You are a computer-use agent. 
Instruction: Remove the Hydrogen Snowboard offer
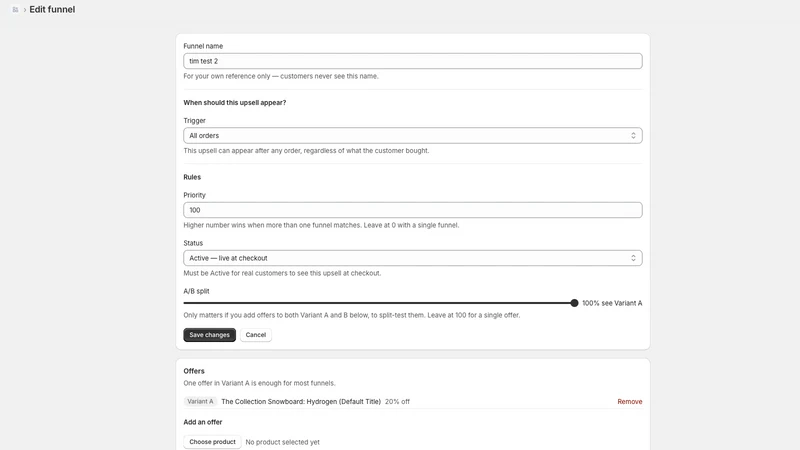click(630, 402)
